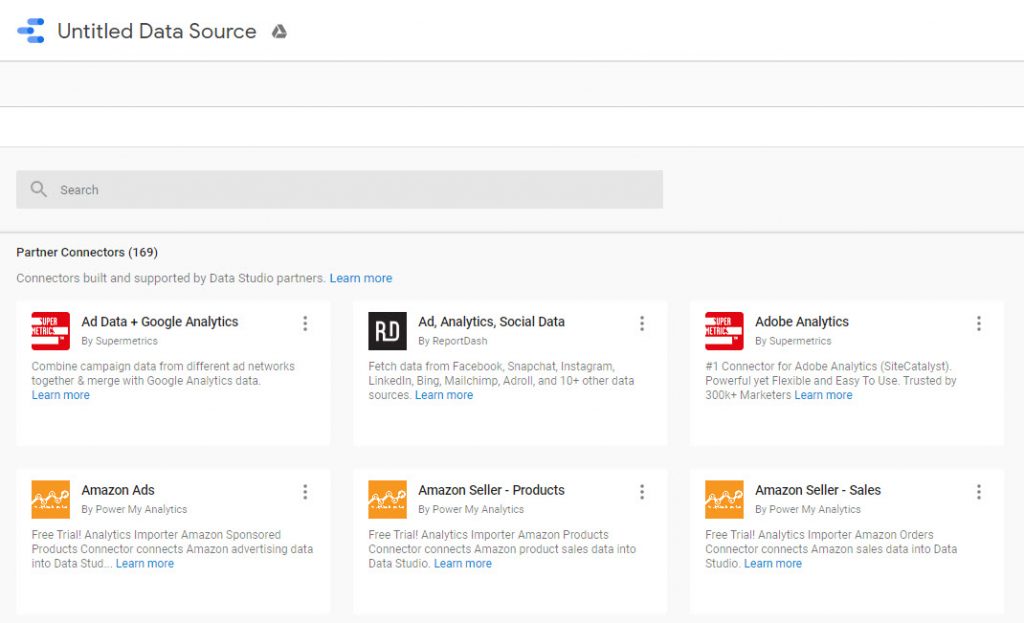This screenshot has height=623, width=1024.
Task: Open Learn more link under Partner Connectors
Action: (x=360, y=278)
